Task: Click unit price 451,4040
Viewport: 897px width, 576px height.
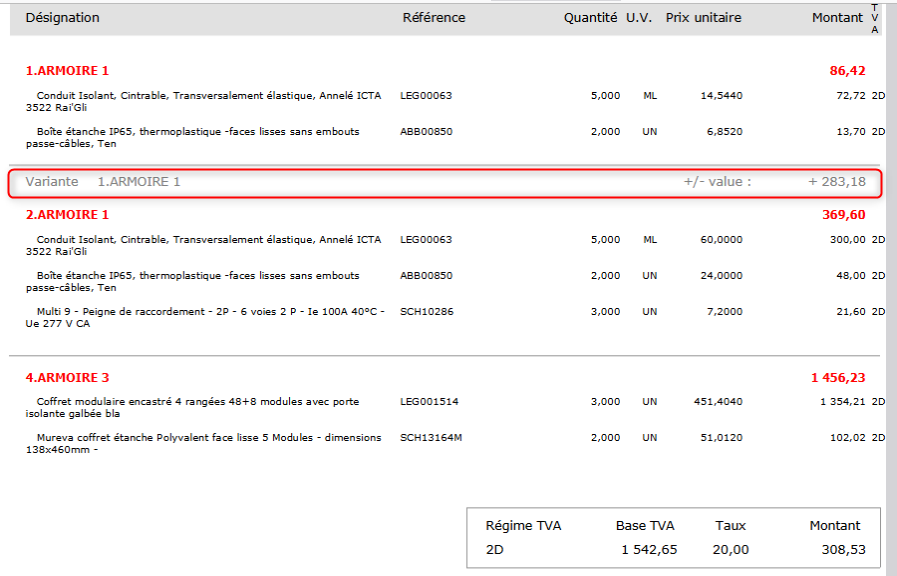Action: 718,402
